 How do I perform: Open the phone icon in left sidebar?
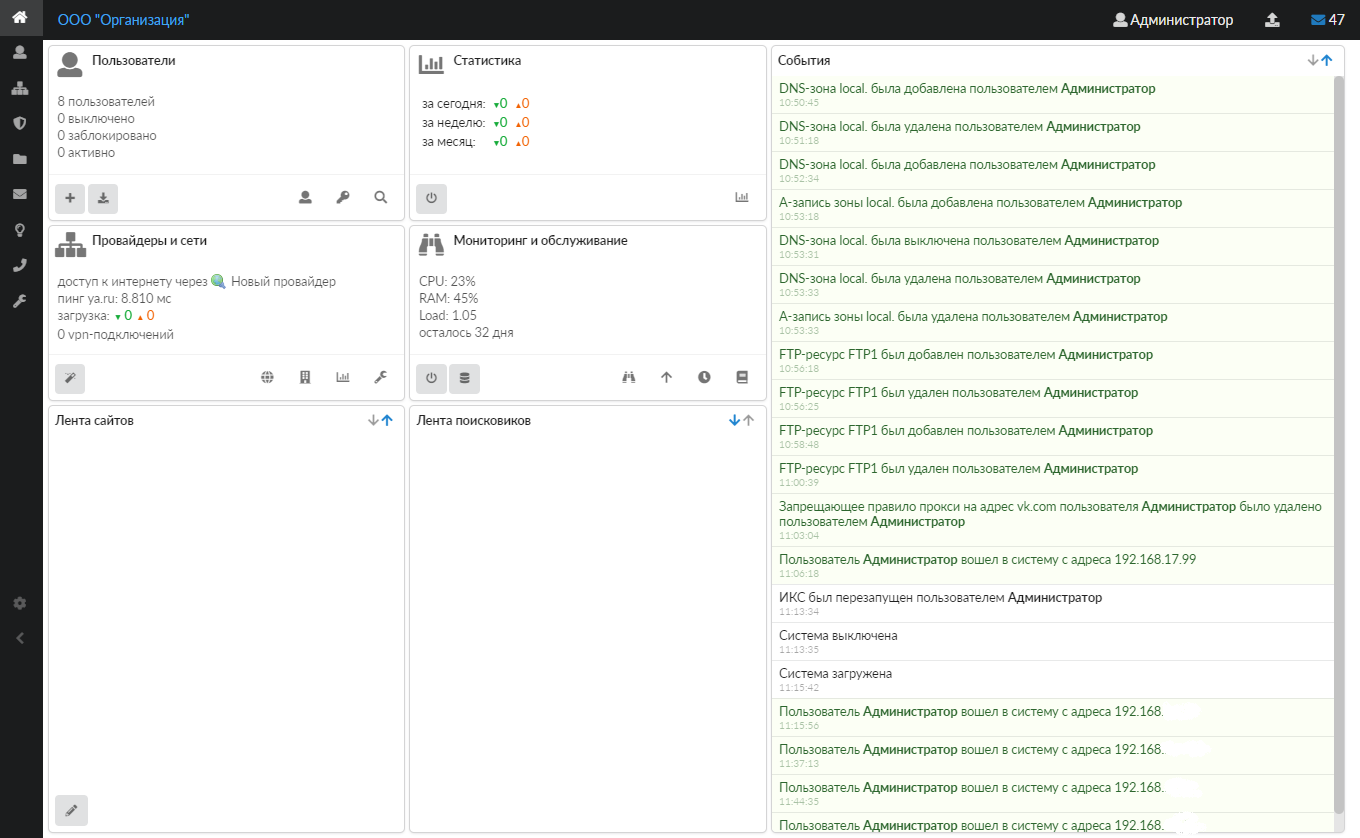[19, 265]
